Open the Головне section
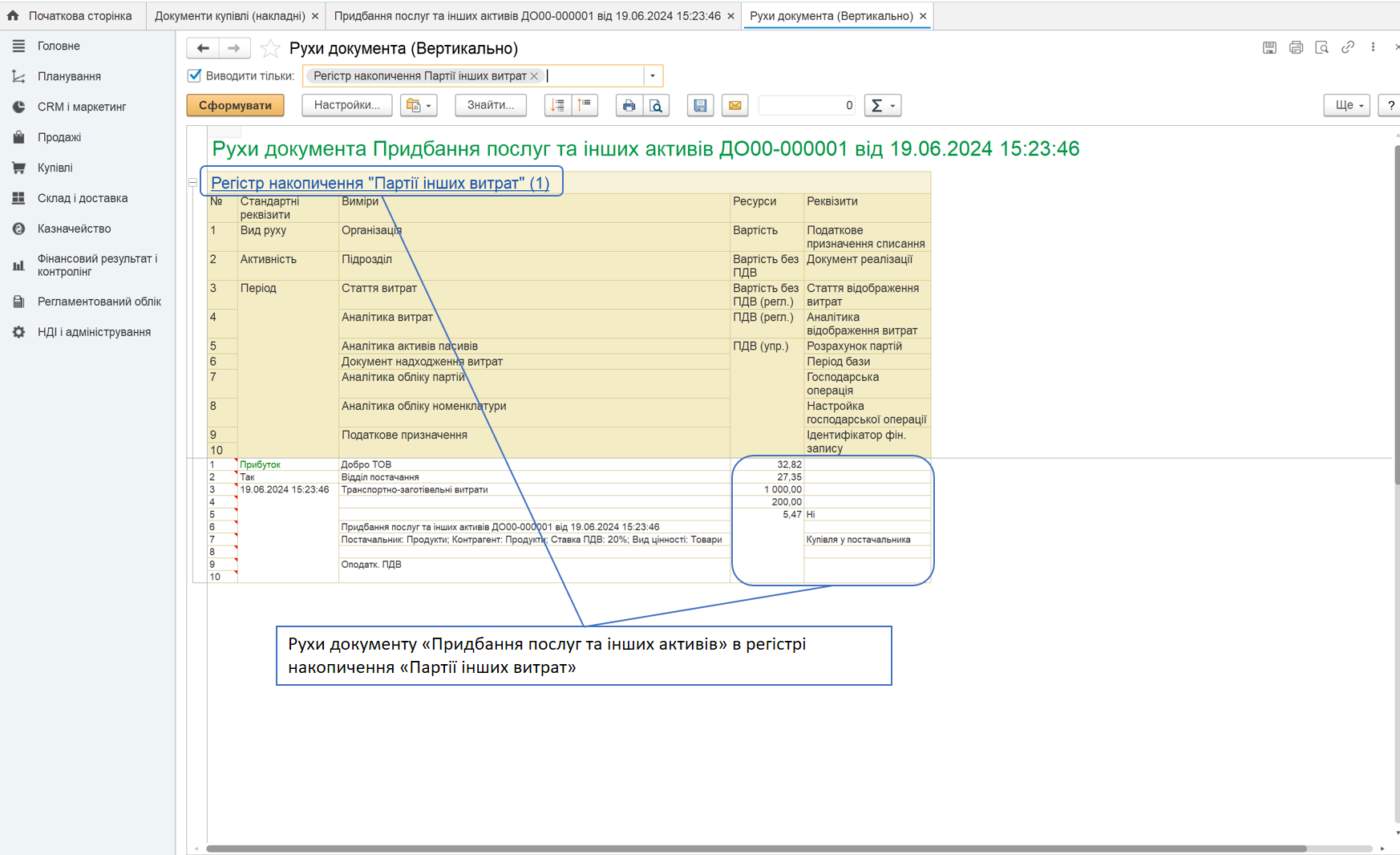The image size is (1400, 855). click(87, 46)
